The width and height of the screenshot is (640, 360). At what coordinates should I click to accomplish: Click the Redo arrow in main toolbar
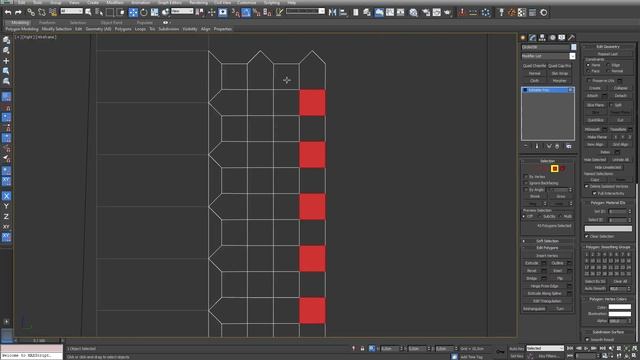(x=18, y=13)
